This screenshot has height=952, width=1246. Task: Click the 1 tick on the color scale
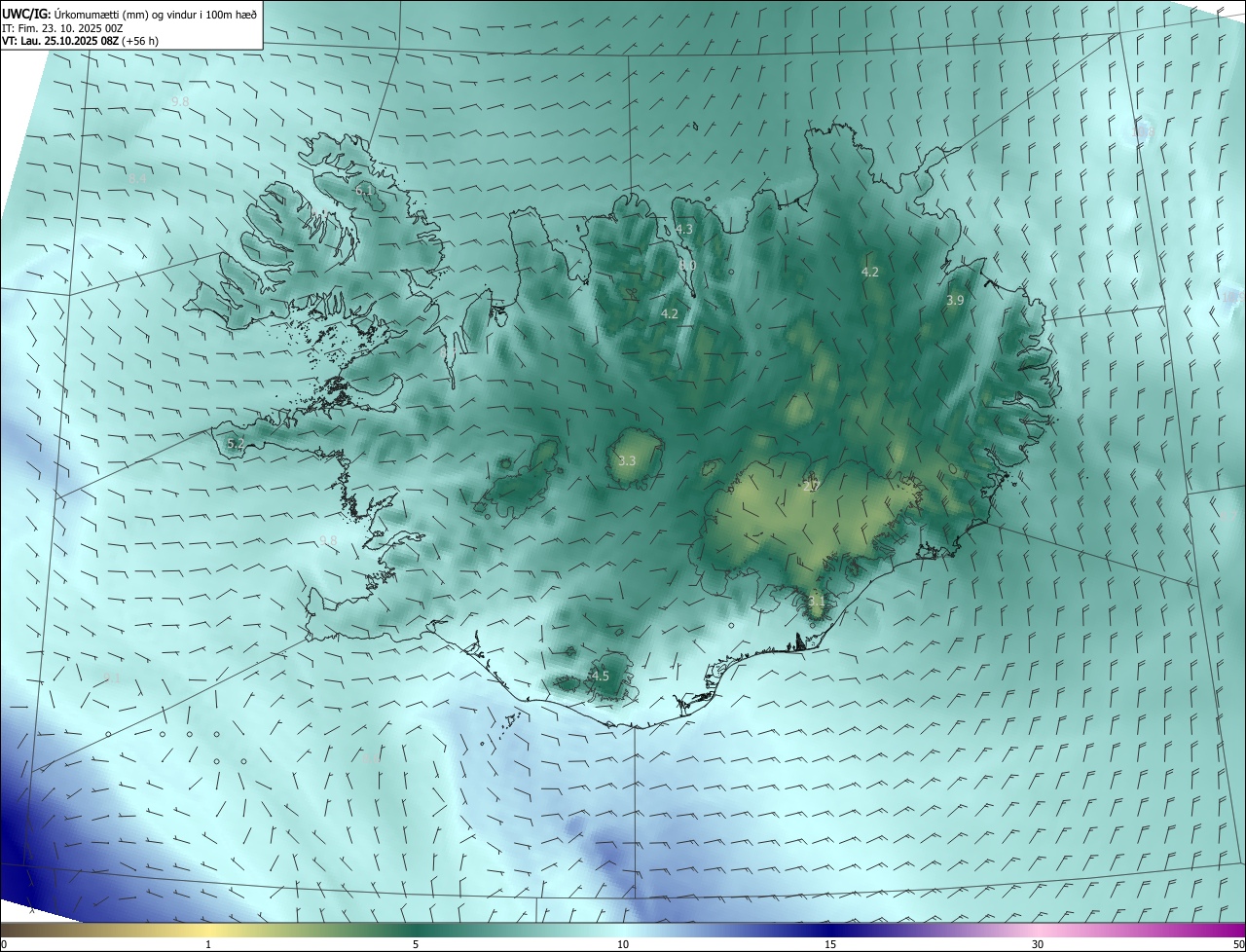(208, 944)
